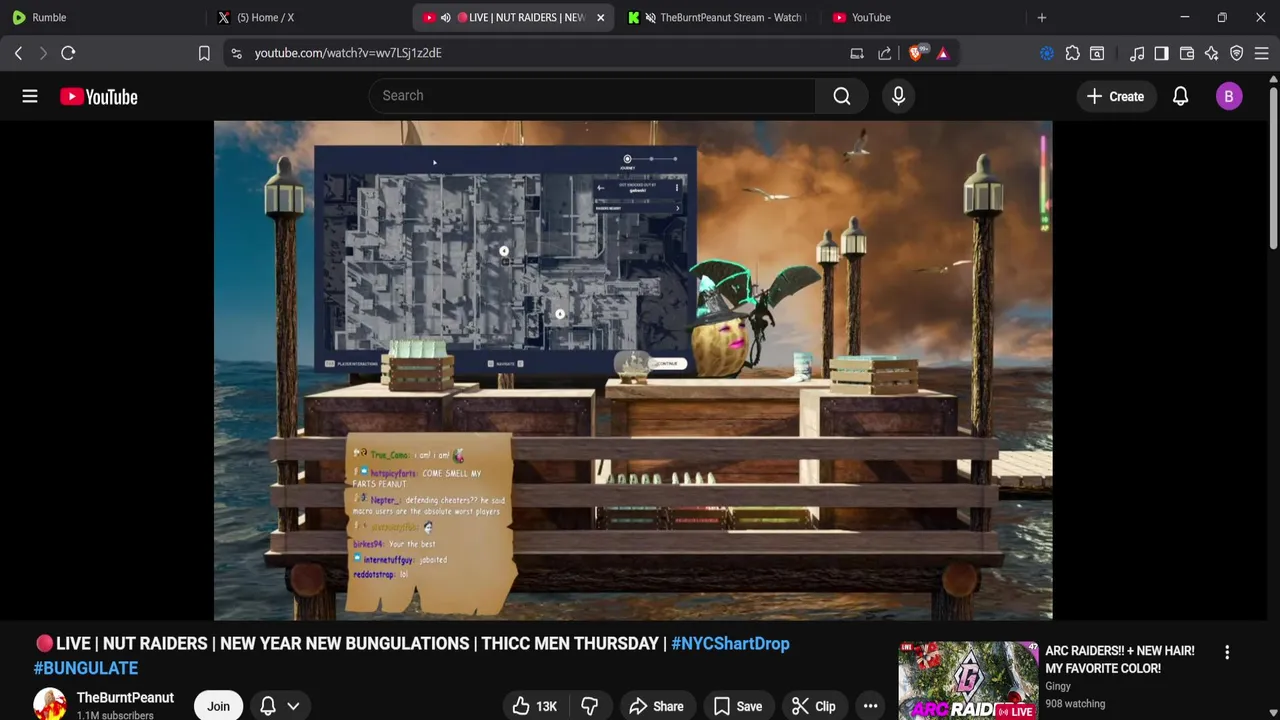Click the YouTube Search box

pos(592,96)
